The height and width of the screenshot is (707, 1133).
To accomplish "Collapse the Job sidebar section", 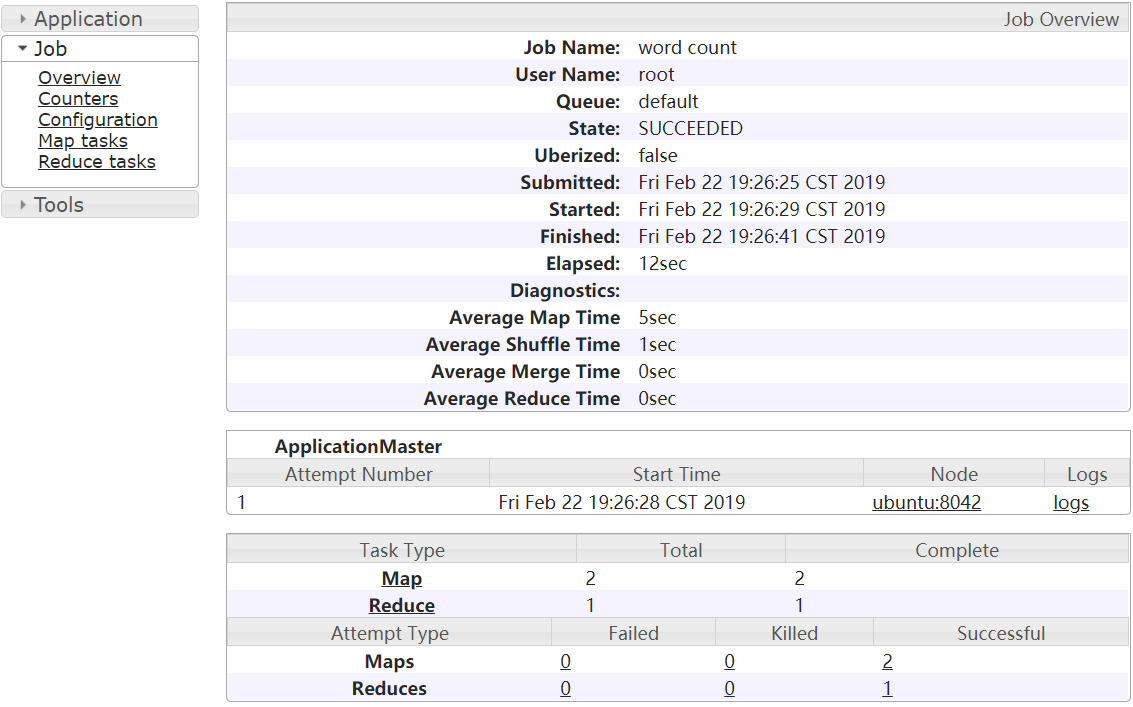I will click(x=51, y=49).
